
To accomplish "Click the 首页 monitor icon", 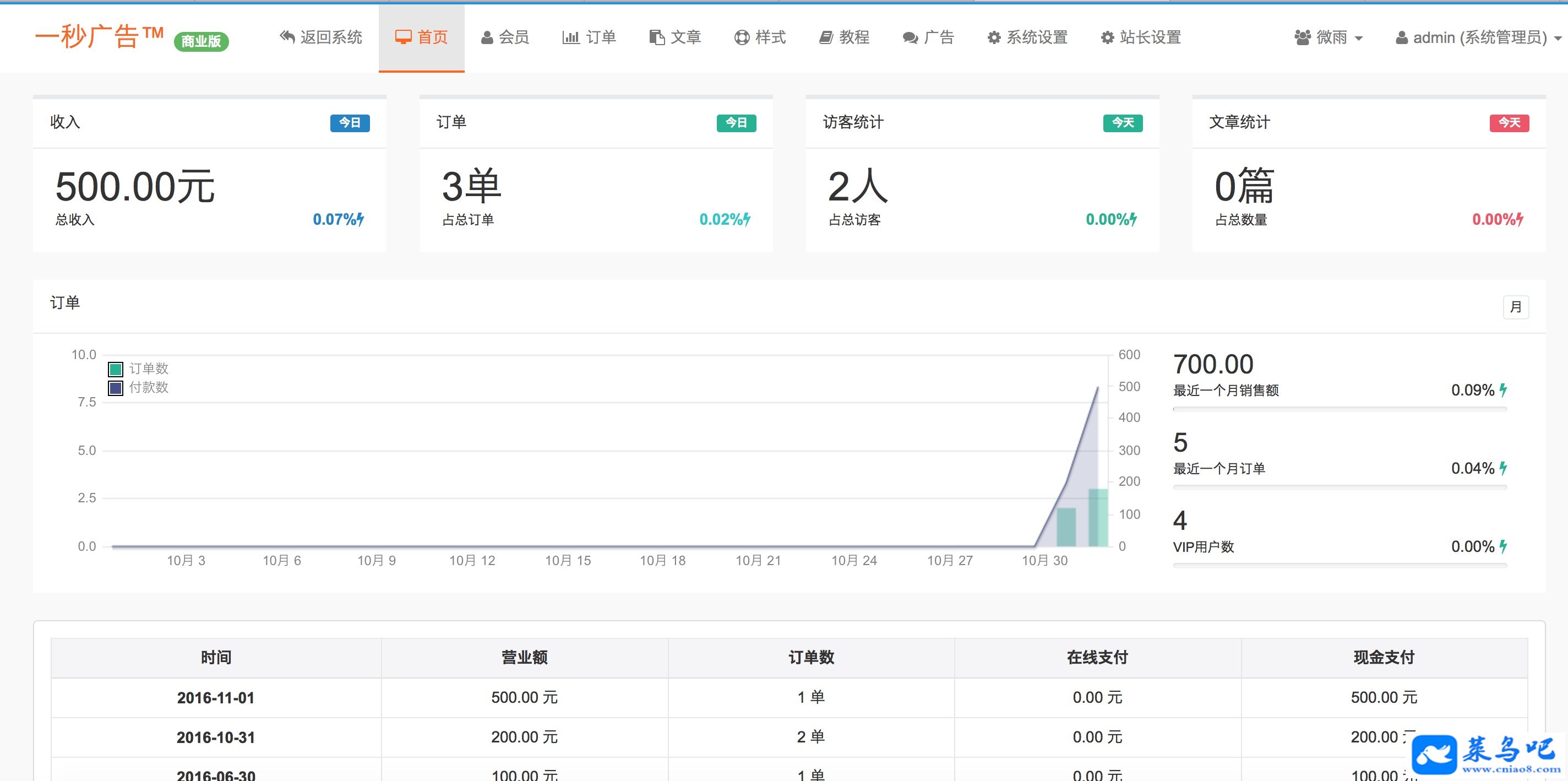I will (x=403, y=37).
